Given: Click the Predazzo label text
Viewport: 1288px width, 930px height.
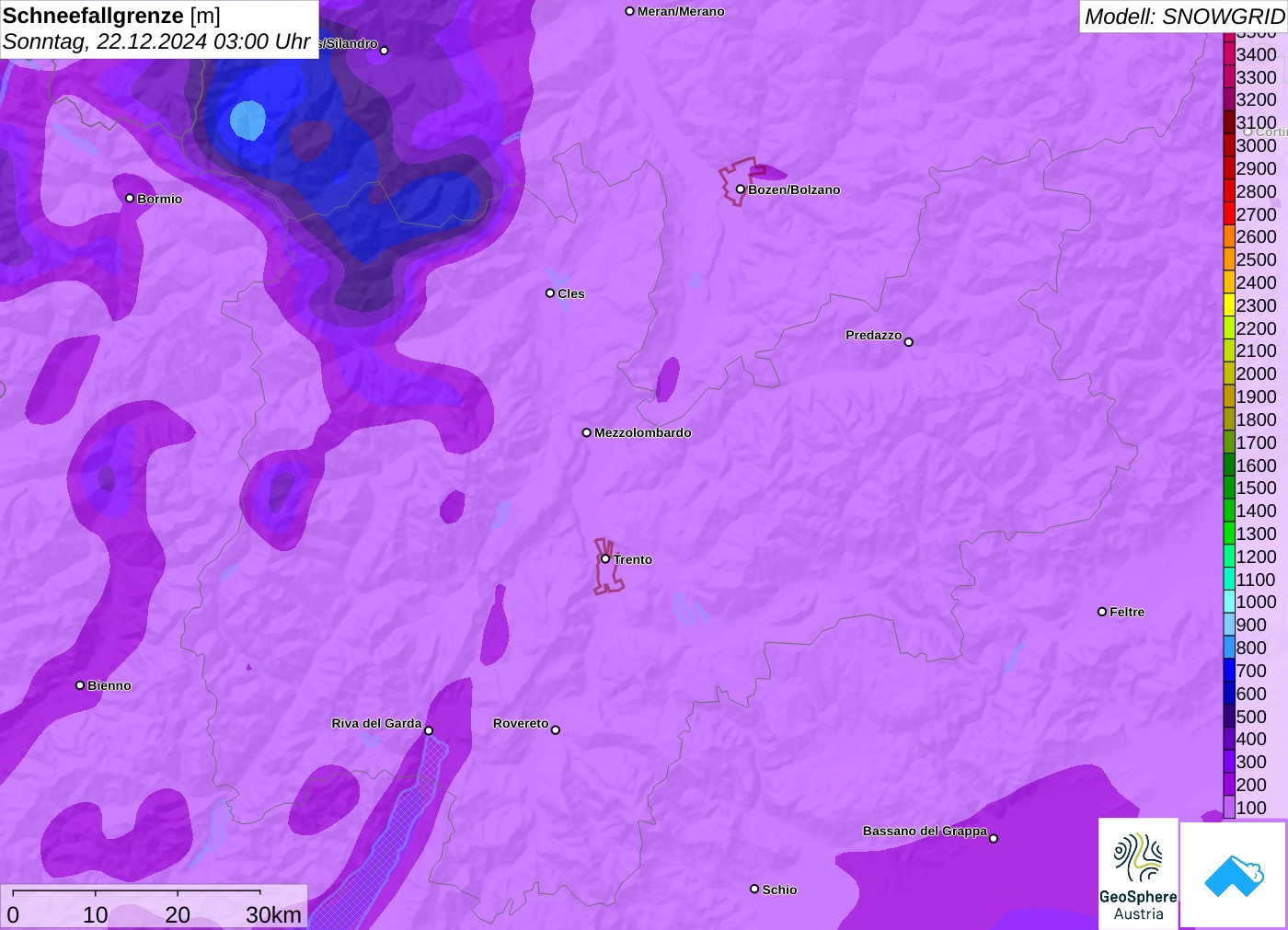Looking at the screenshot, I should pos(874,335).
